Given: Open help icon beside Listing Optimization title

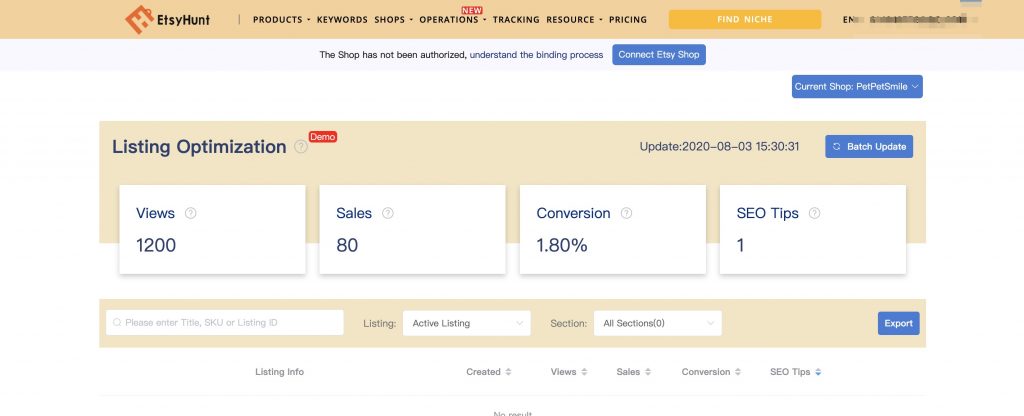Looking at the screenshot, I should [300, 147].
